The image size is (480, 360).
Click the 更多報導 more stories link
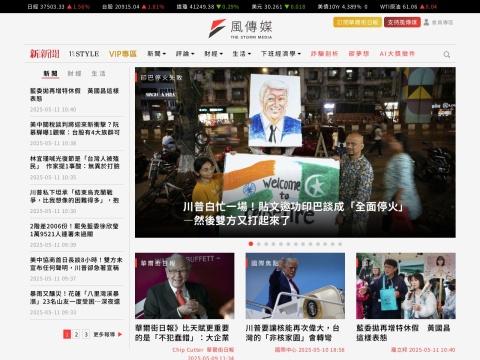tap(108, 334)
